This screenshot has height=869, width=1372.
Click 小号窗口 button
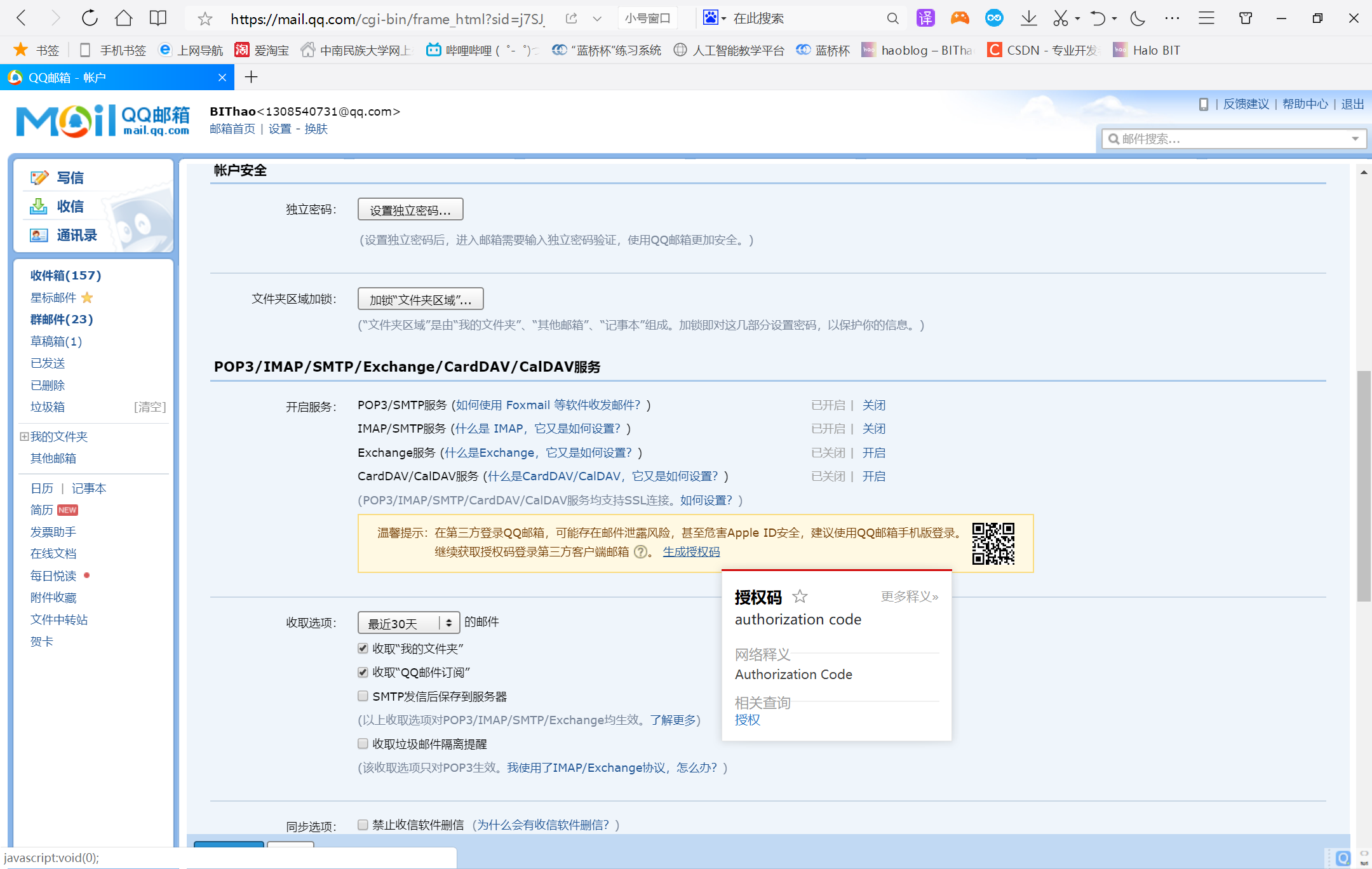click(x=647, y=18)
